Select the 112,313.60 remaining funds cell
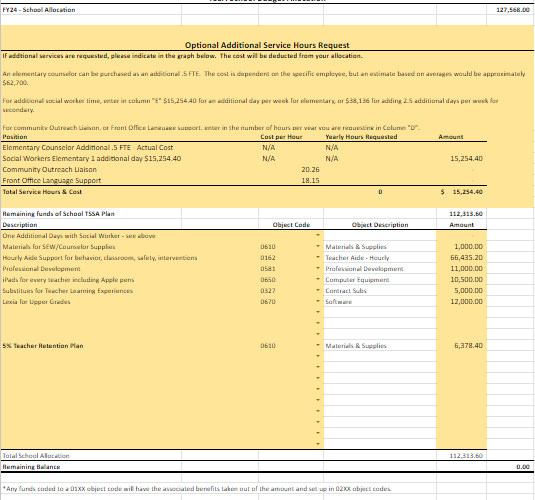Screen dimensions: 535x500 (466, 214)
